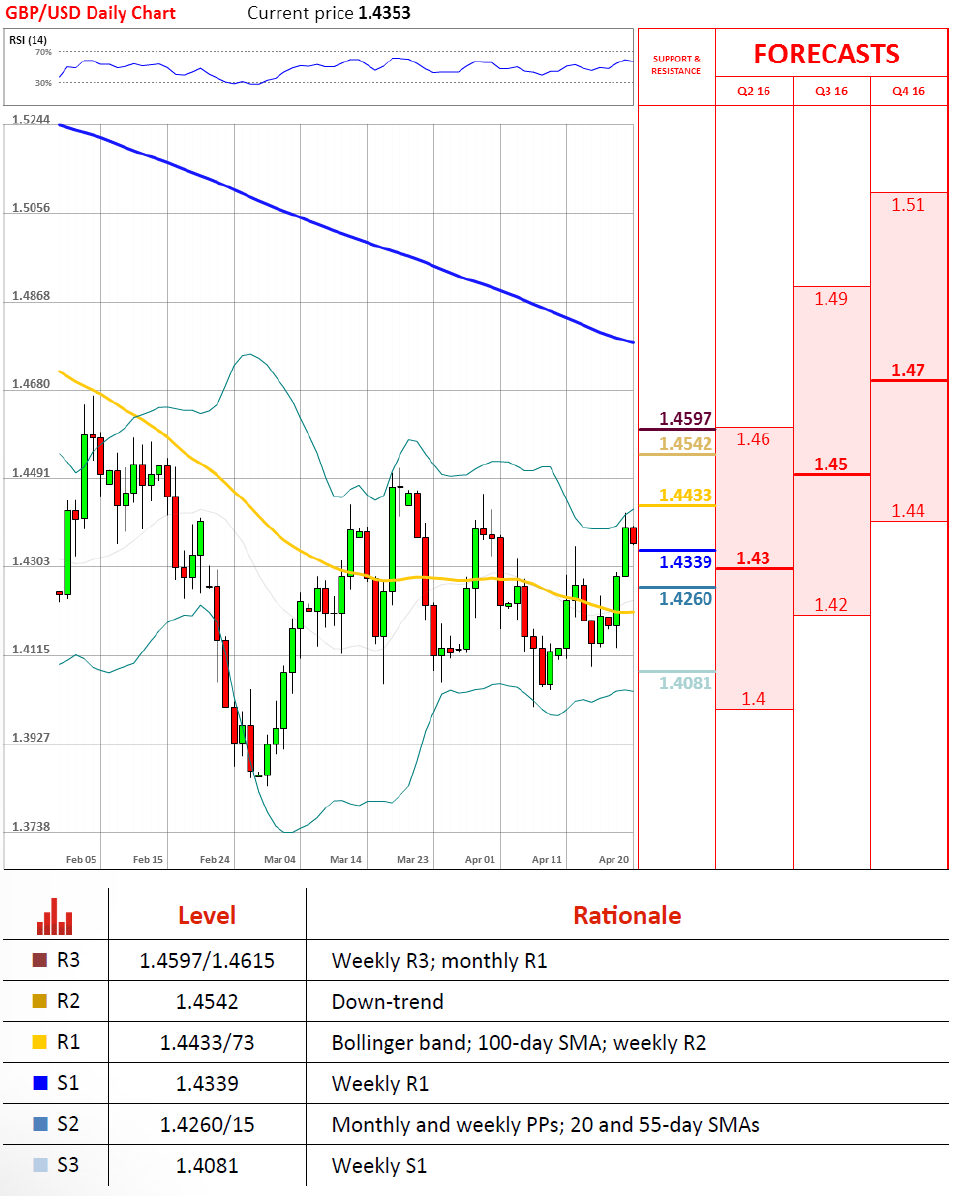Click rationale 'Bollinger band; 100-day SMA; weekly R2'
The height and width of the screenshot is (1196, 953).
tap(519, 1043)
